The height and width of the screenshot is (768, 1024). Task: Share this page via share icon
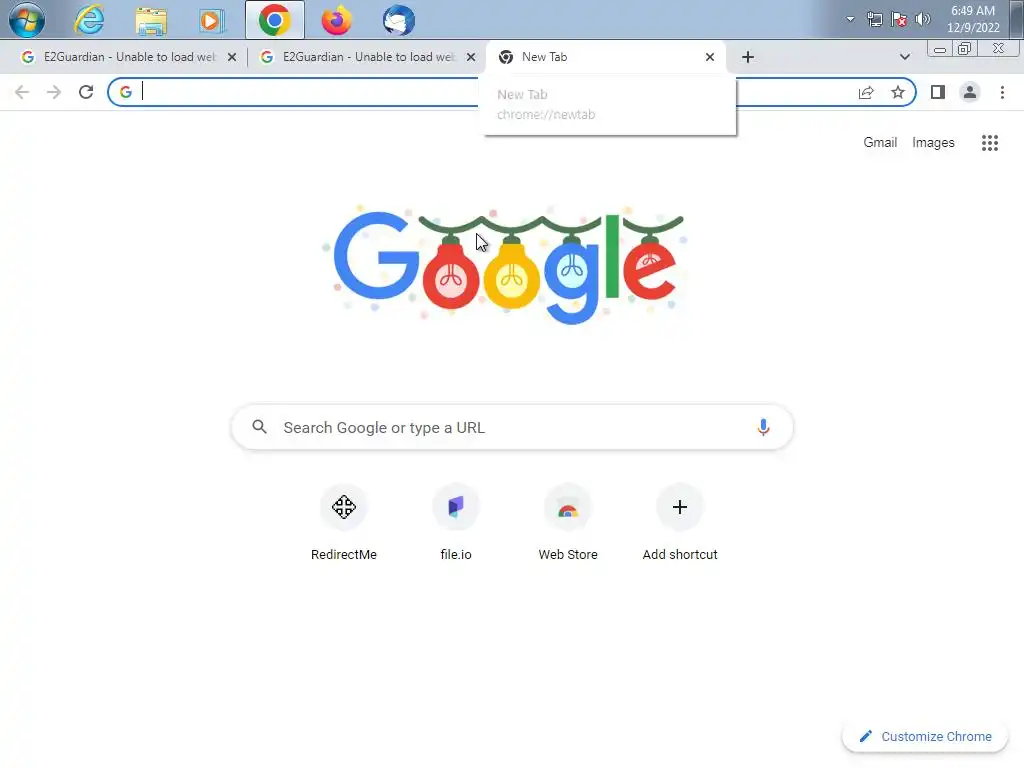(x=866, y=92)
